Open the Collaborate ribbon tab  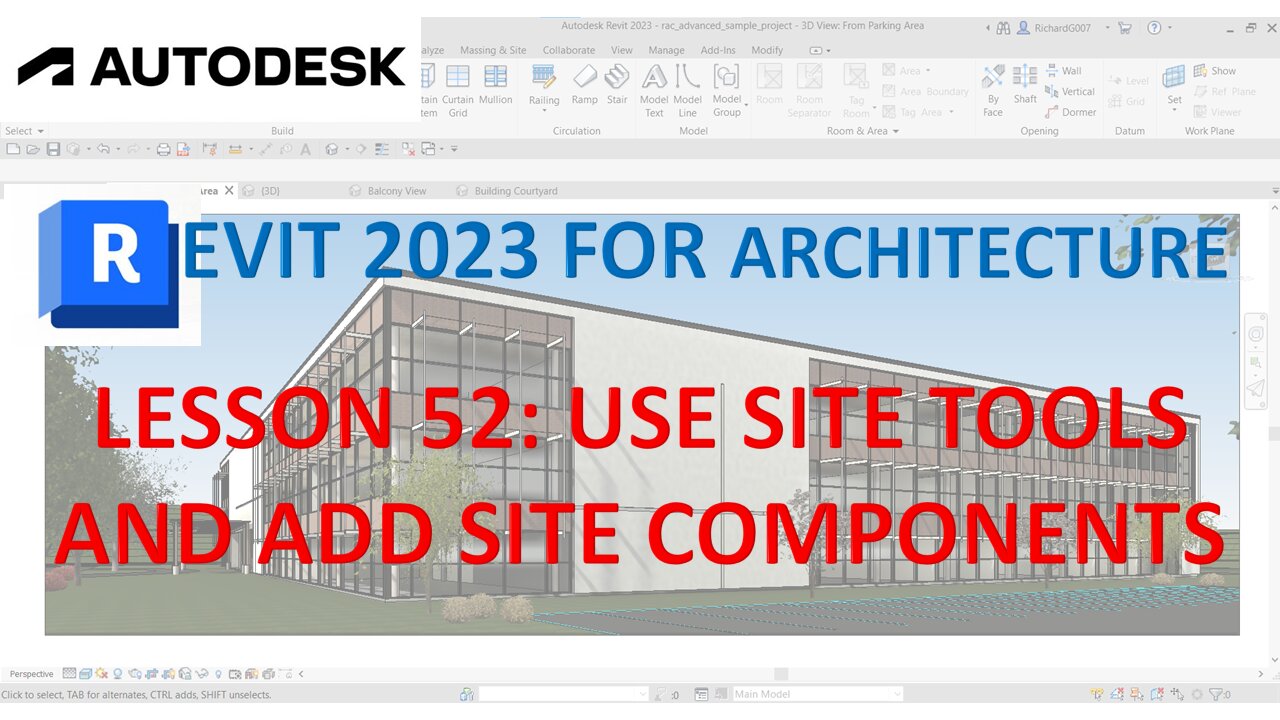pos(569,50)
